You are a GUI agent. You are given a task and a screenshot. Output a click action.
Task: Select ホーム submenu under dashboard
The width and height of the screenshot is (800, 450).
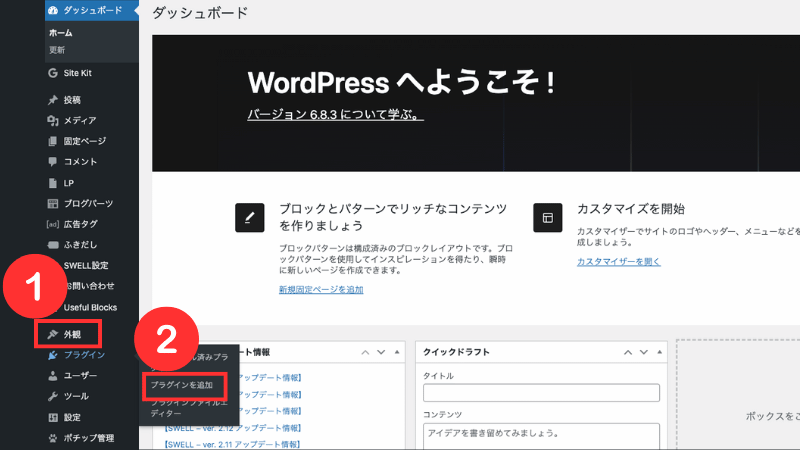61,33
